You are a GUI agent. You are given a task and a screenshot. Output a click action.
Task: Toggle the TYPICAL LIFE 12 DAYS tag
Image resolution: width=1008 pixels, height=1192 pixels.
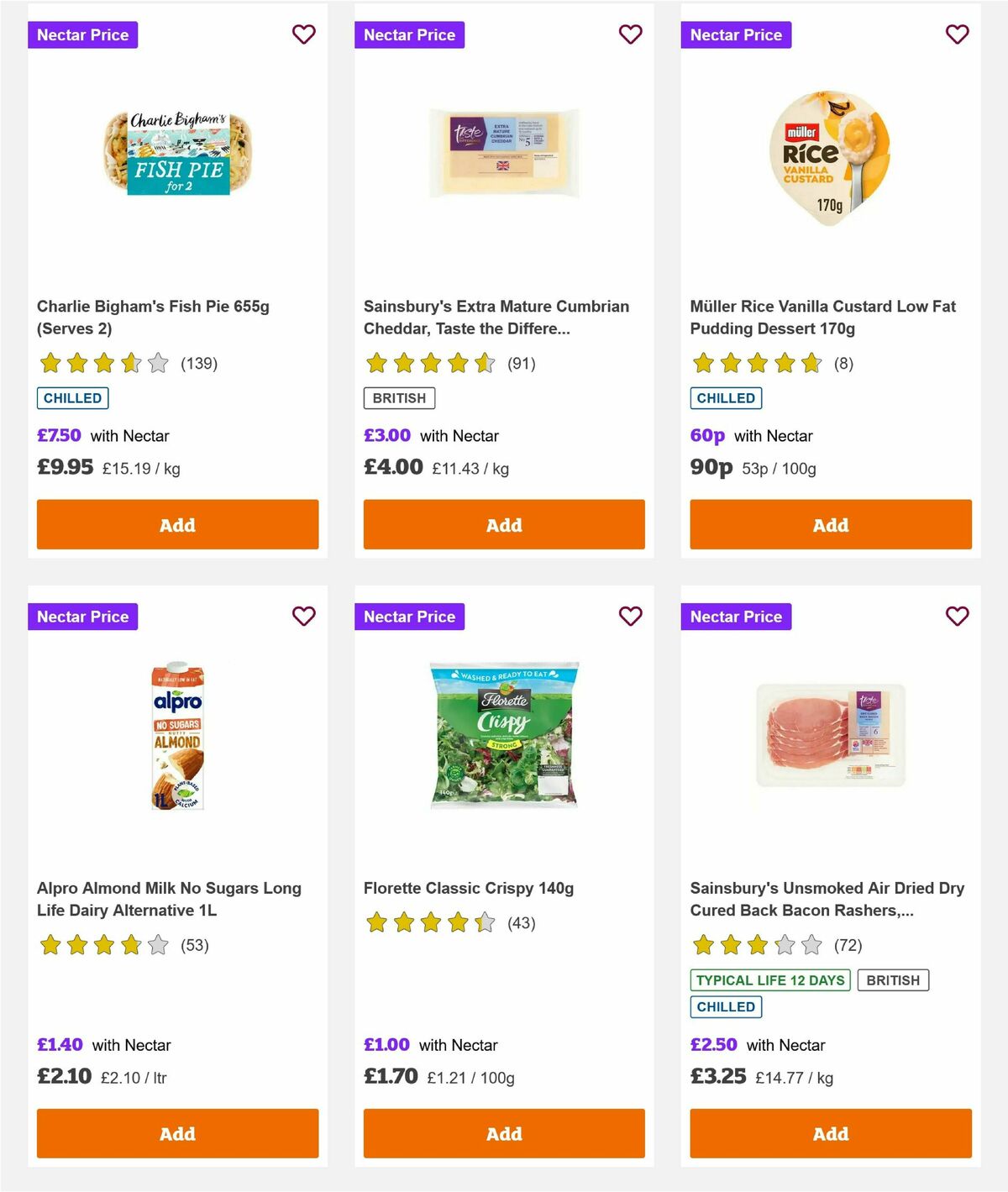point(769,979)
